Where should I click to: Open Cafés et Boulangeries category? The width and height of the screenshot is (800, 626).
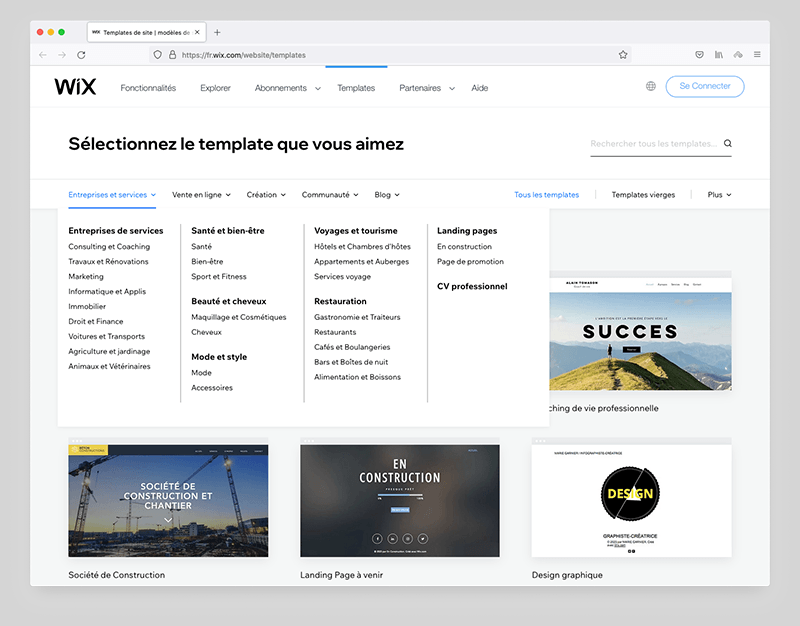[x=352, y=347]
